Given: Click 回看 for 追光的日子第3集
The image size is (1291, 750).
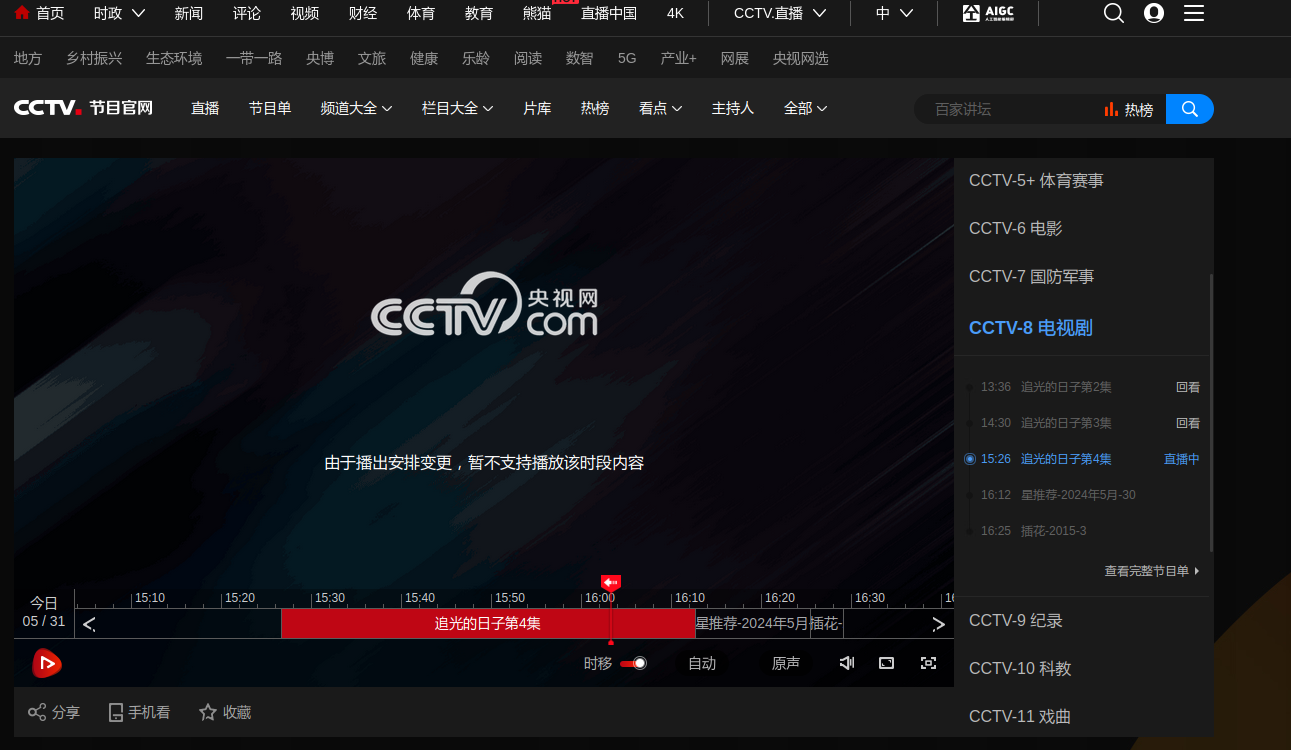Looking at the screenshot, I should point(1188,423).
